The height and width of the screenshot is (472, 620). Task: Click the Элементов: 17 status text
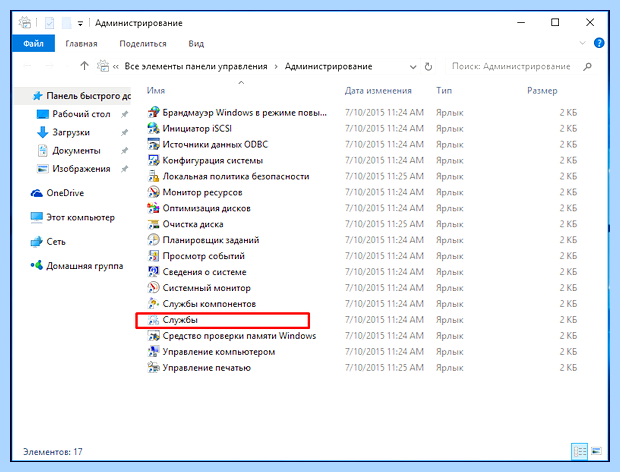(x=53, y=451)
